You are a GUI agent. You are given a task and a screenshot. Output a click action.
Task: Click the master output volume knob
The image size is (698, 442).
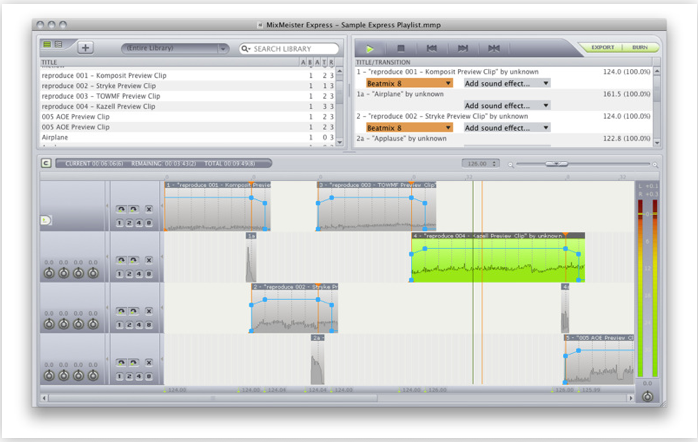click(647, 396)
